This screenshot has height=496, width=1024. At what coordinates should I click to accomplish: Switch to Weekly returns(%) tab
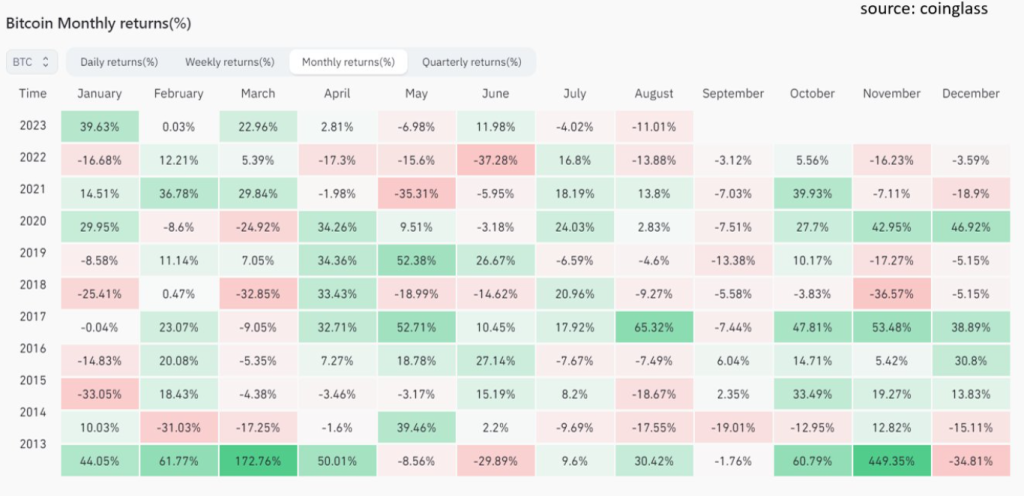pyautogui.click(x=230, y=62)
